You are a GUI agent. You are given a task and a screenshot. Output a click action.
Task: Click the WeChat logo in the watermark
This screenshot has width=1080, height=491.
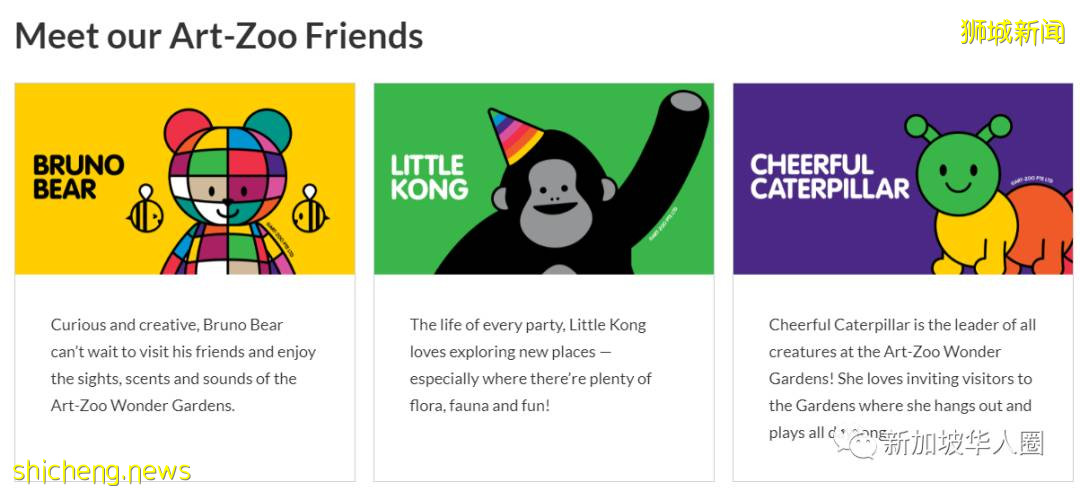[861, 442]
